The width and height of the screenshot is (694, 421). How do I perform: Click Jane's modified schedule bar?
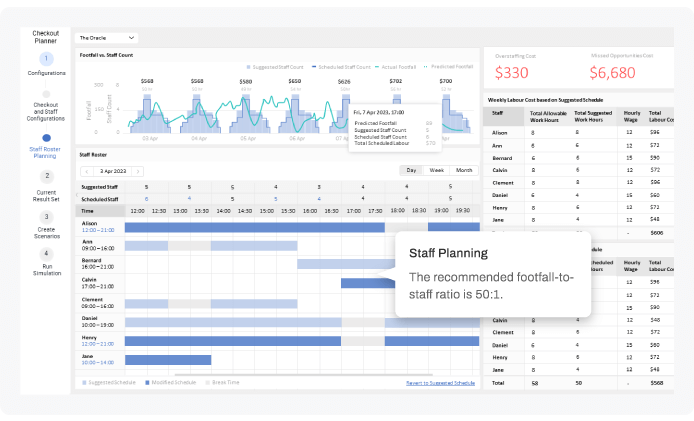(168, 360)
